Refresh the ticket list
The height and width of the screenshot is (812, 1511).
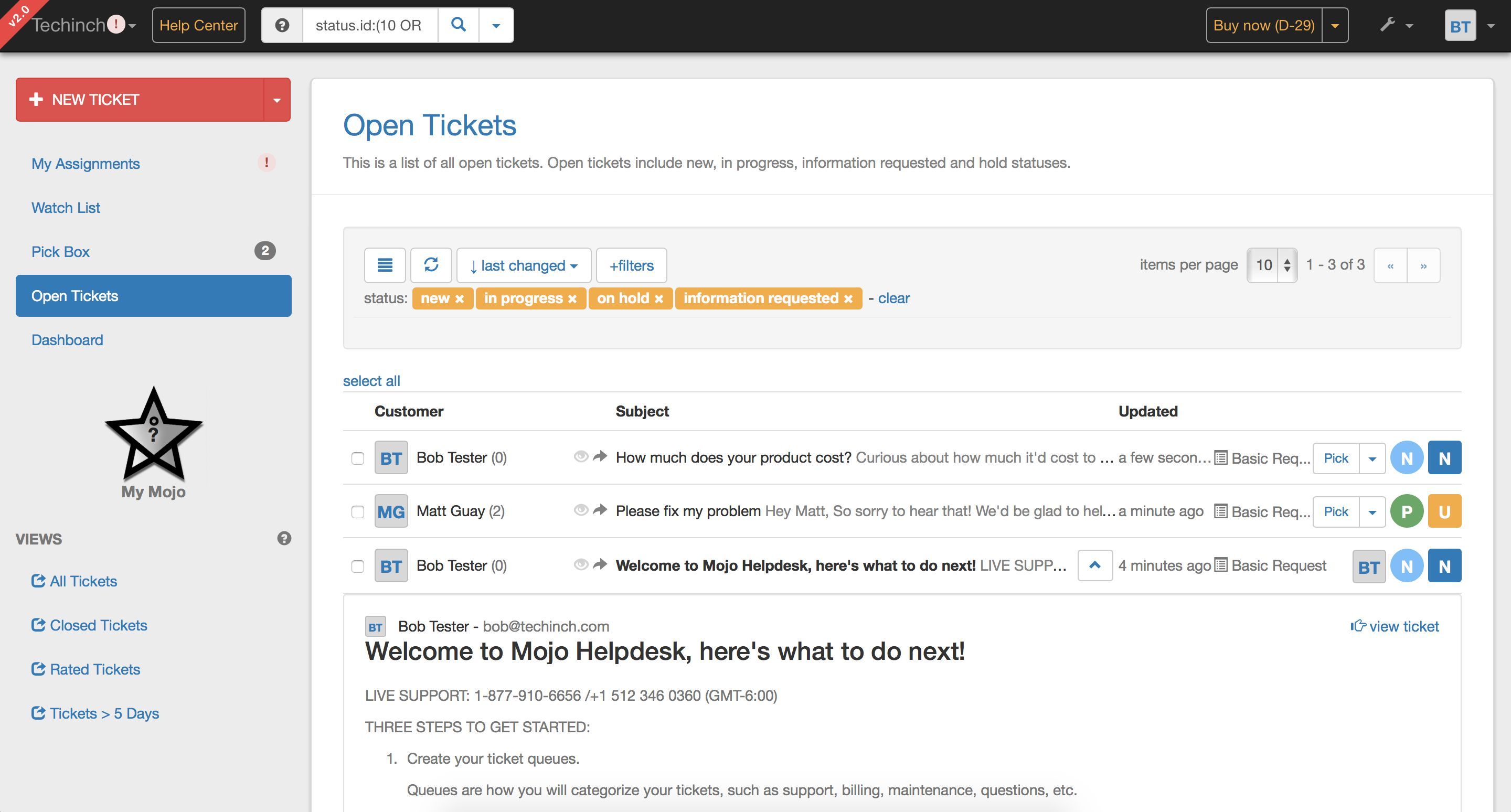(x=431, y=265)
